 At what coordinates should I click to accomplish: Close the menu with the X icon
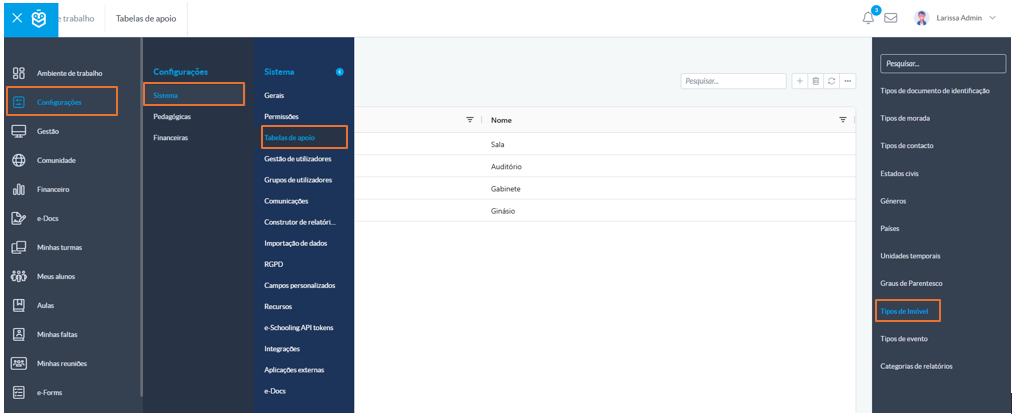18,18
